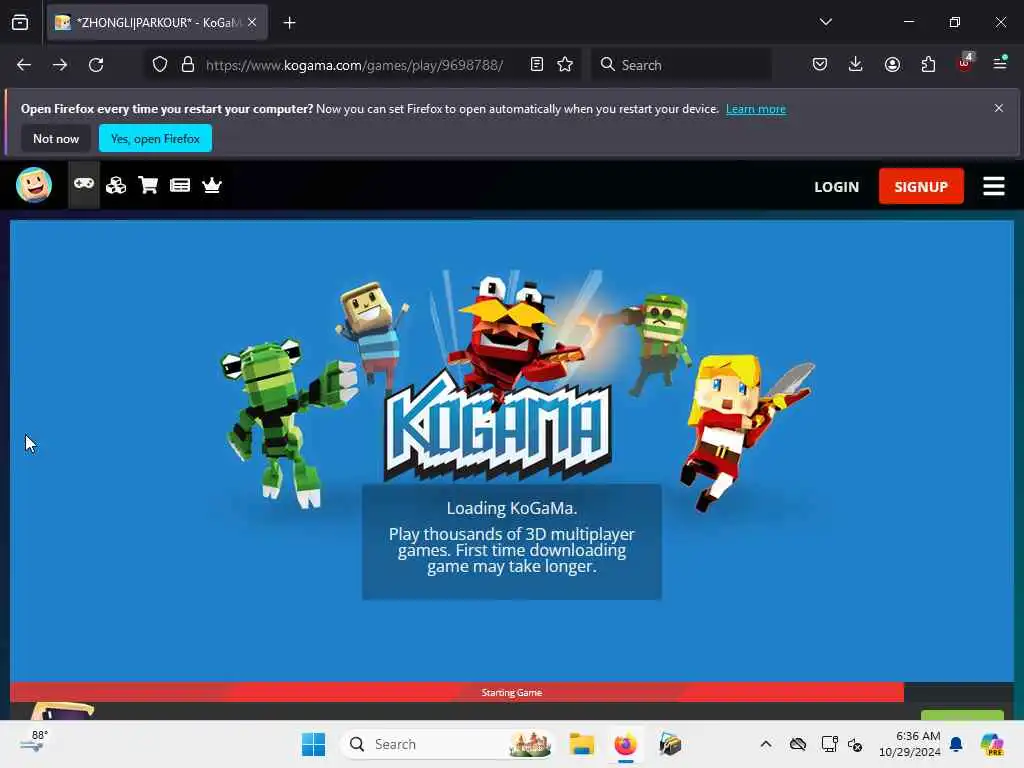The image size is (1024, 768).
Task: Dismiss the Firefox notification bar
Action: 999,108
